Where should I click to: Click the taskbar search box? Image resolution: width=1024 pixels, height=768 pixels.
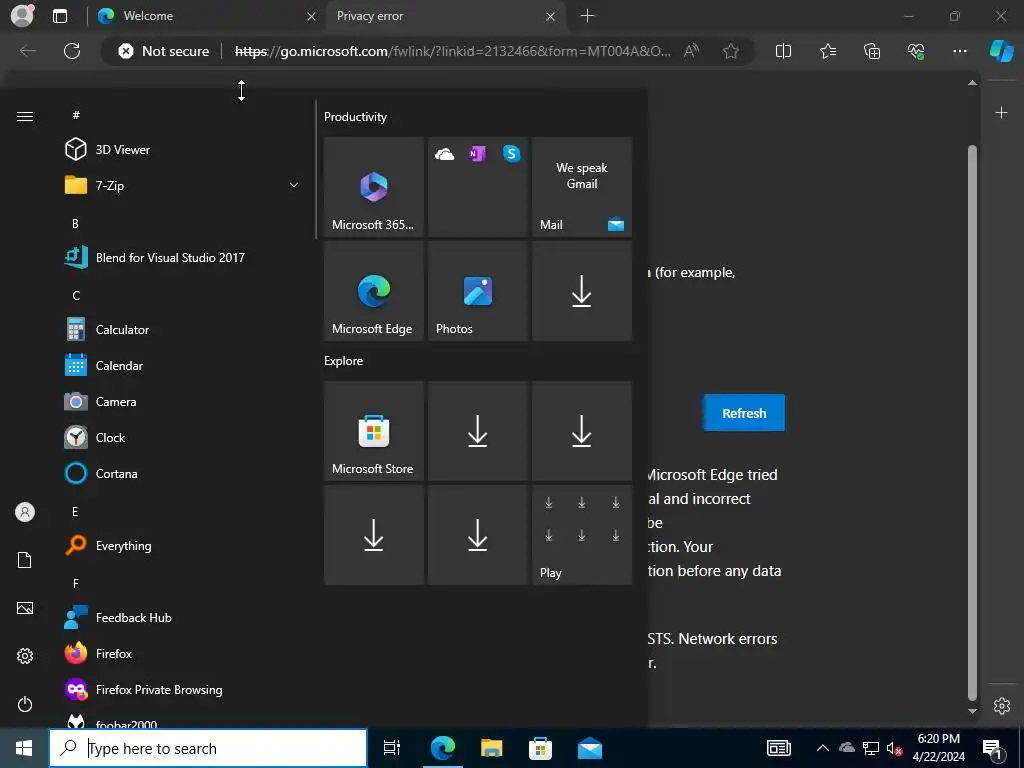pos(208,748)
